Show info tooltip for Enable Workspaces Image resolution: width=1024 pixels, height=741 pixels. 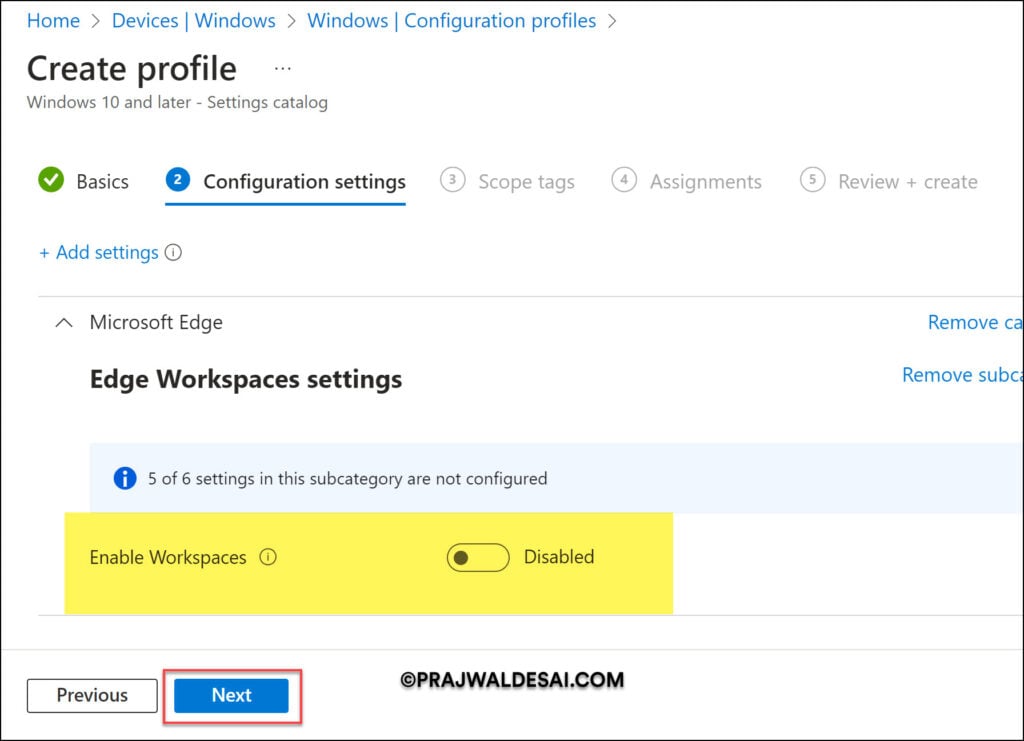(x=268, y=557)
